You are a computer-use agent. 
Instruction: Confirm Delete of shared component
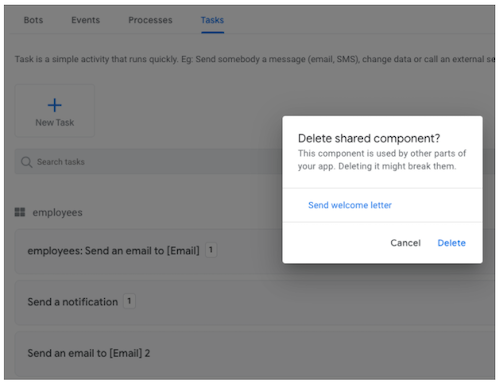click(451, 243)
